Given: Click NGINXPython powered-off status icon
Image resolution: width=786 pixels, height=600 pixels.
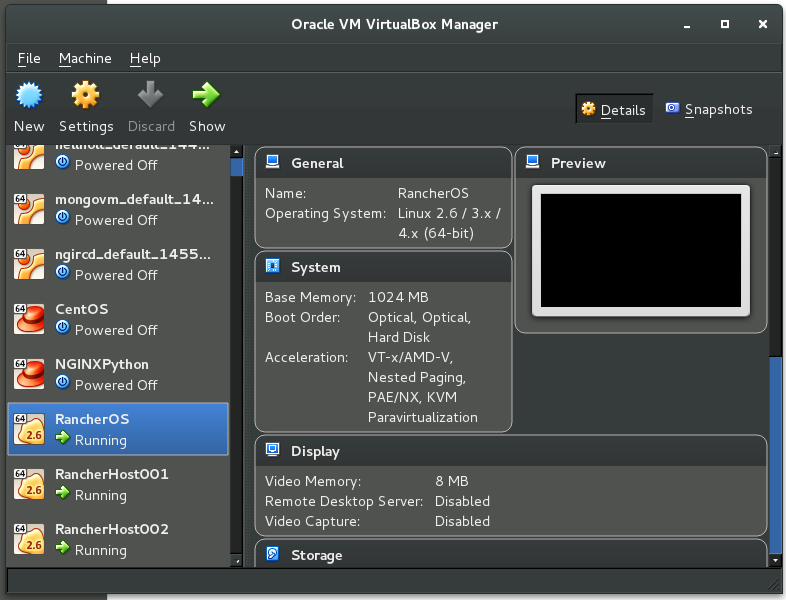Looking at the screenshot, I should coord(63,382).
